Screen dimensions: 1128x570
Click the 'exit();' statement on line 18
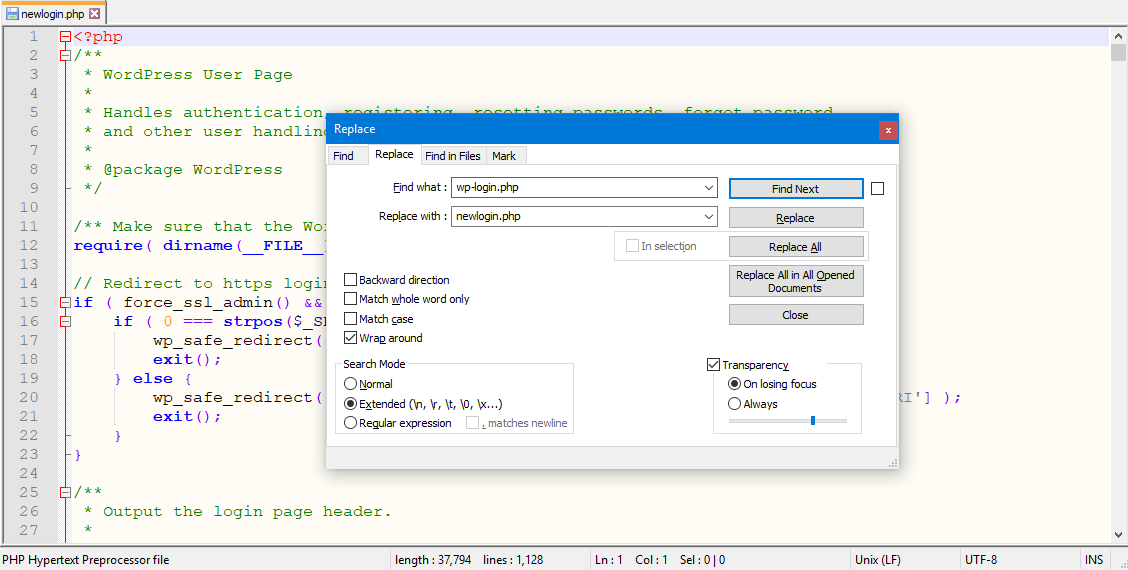pos(187,359)
